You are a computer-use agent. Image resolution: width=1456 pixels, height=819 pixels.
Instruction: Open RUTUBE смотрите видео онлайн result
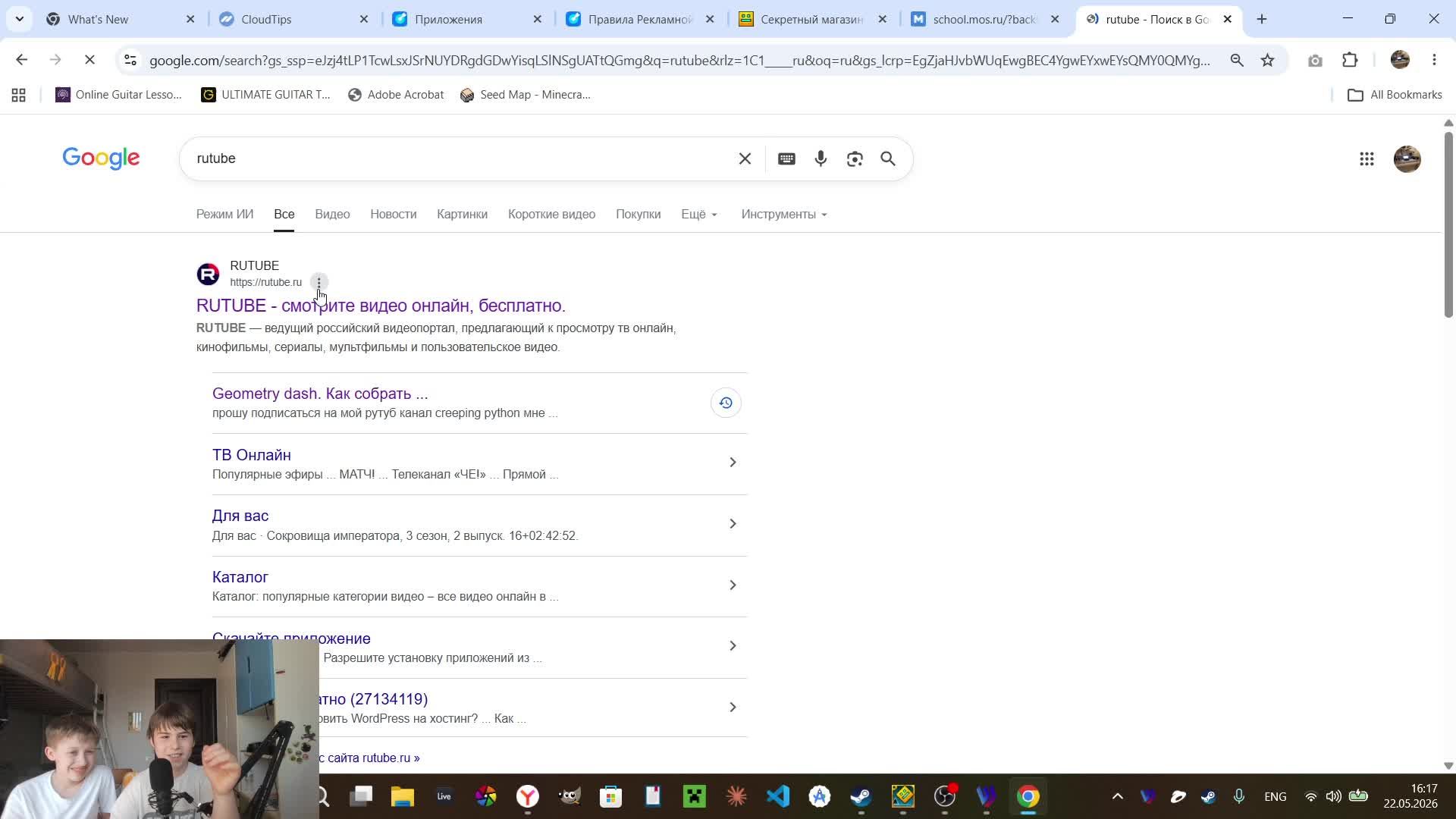[x=381, y=306]
